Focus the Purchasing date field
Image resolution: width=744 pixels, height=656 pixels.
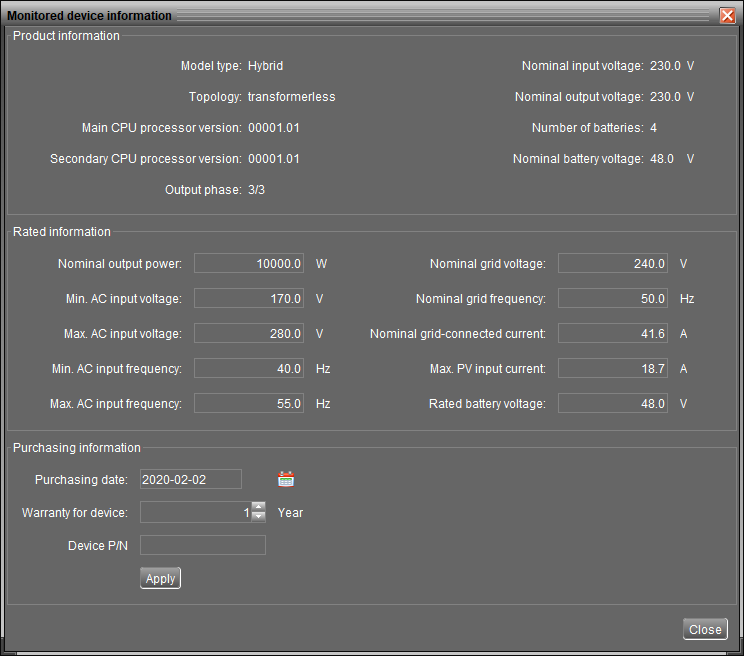click(x=191, y=479)
